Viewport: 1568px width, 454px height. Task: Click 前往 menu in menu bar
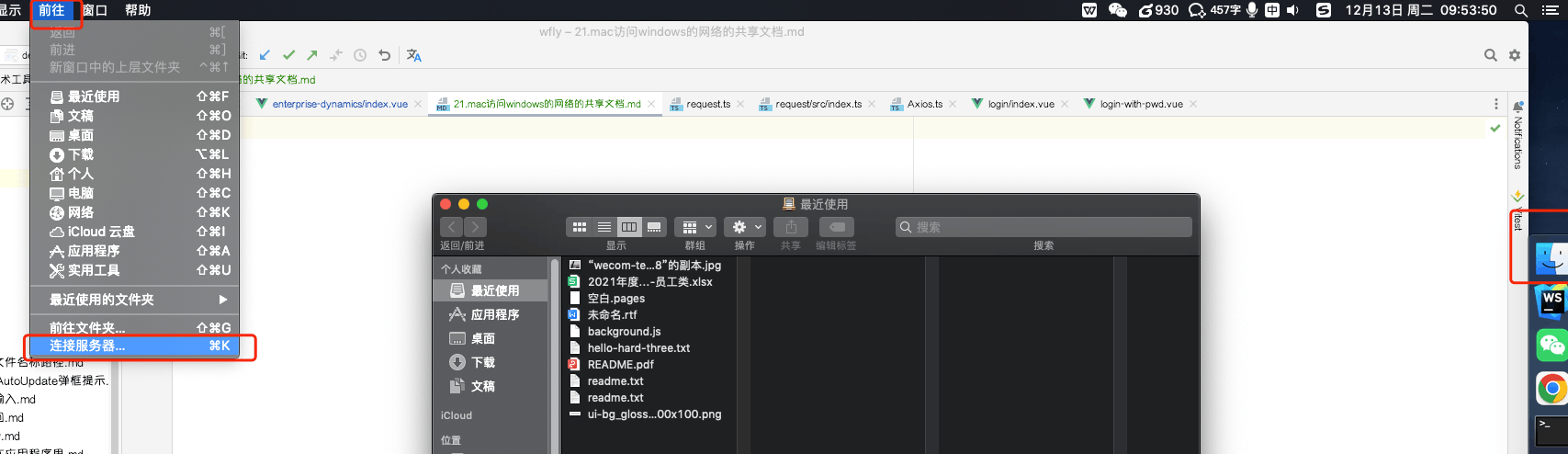(51, 10)
